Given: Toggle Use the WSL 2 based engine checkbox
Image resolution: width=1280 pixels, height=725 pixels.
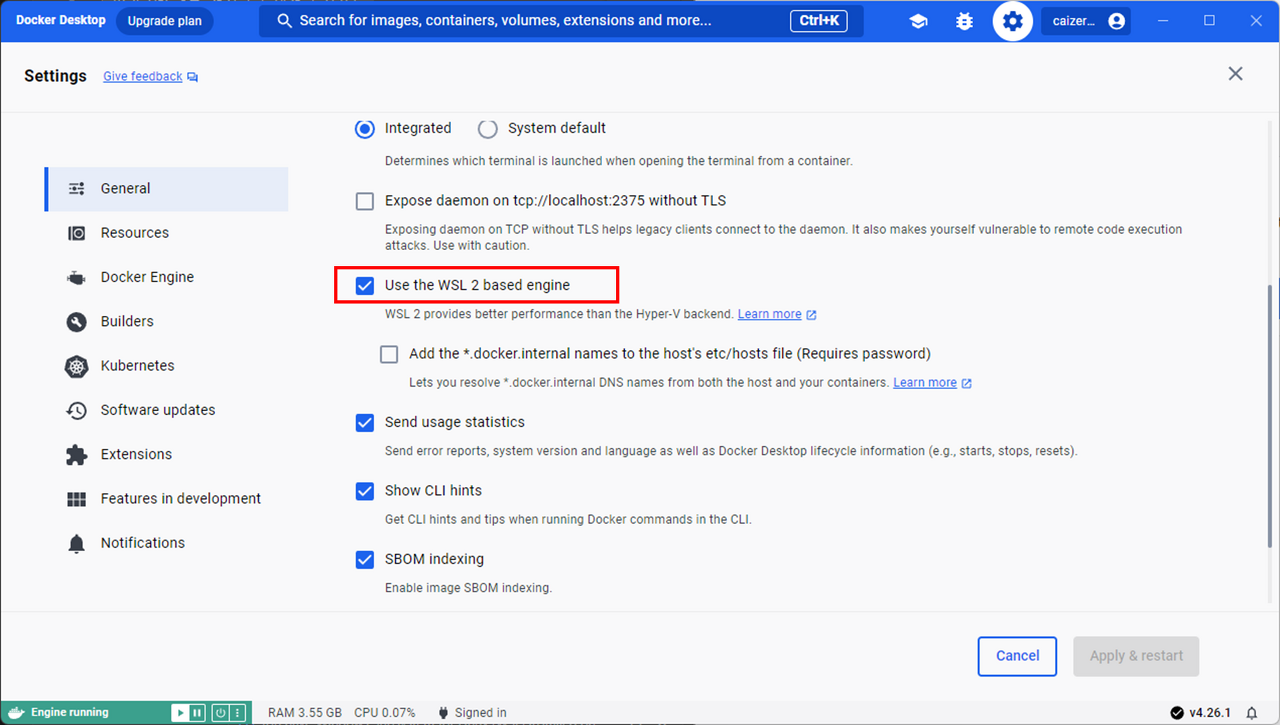Looking at the screenshot, I should click(x=365, y=285).
